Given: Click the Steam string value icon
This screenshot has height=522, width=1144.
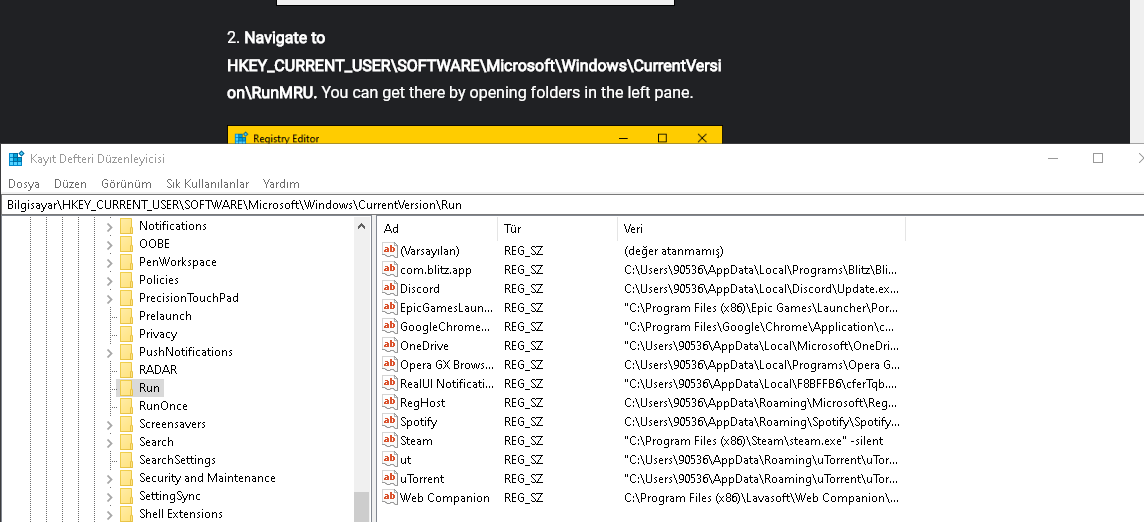Looking at the screenshot, I should (x=390, y=440).
